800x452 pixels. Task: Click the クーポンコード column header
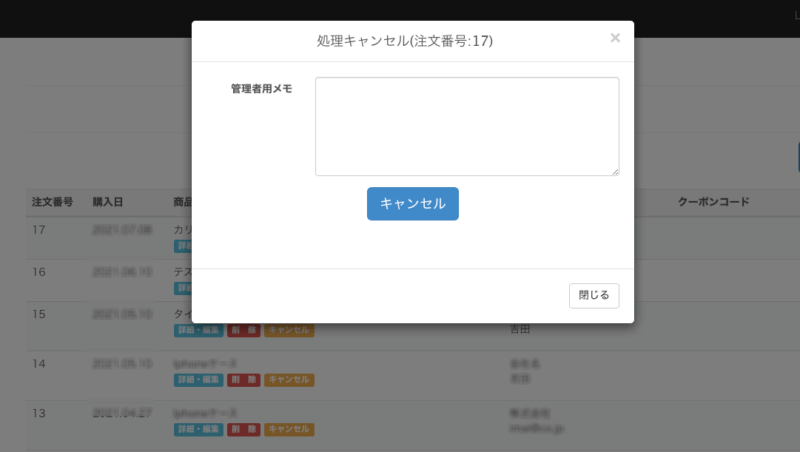point(713,202)
